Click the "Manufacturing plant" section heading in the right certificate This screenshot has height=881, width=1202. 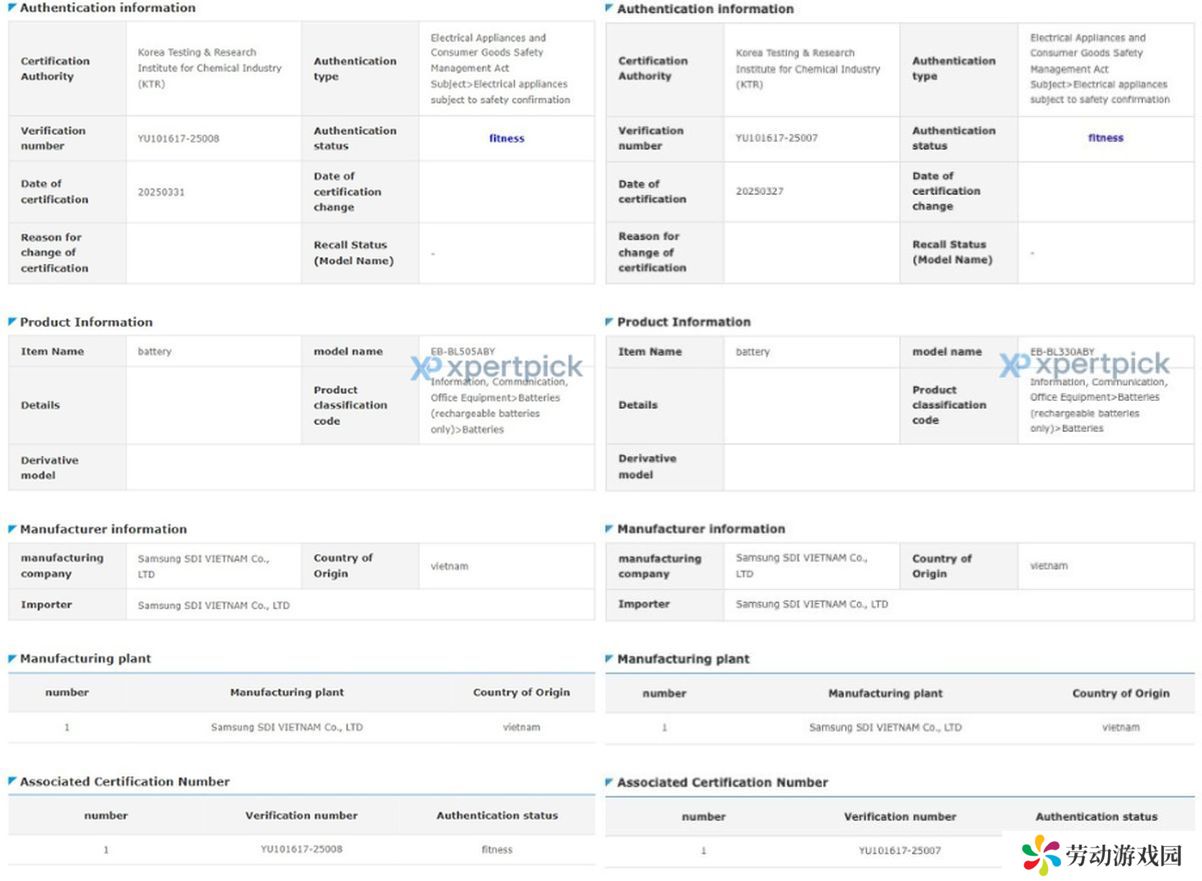tap(683, 659)
